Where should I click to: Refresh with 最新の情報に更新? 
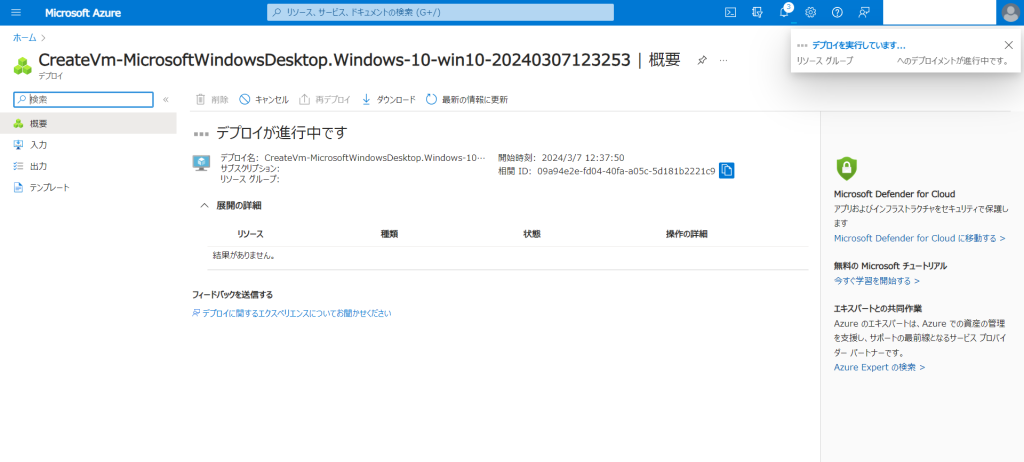(x=467, y=99)
